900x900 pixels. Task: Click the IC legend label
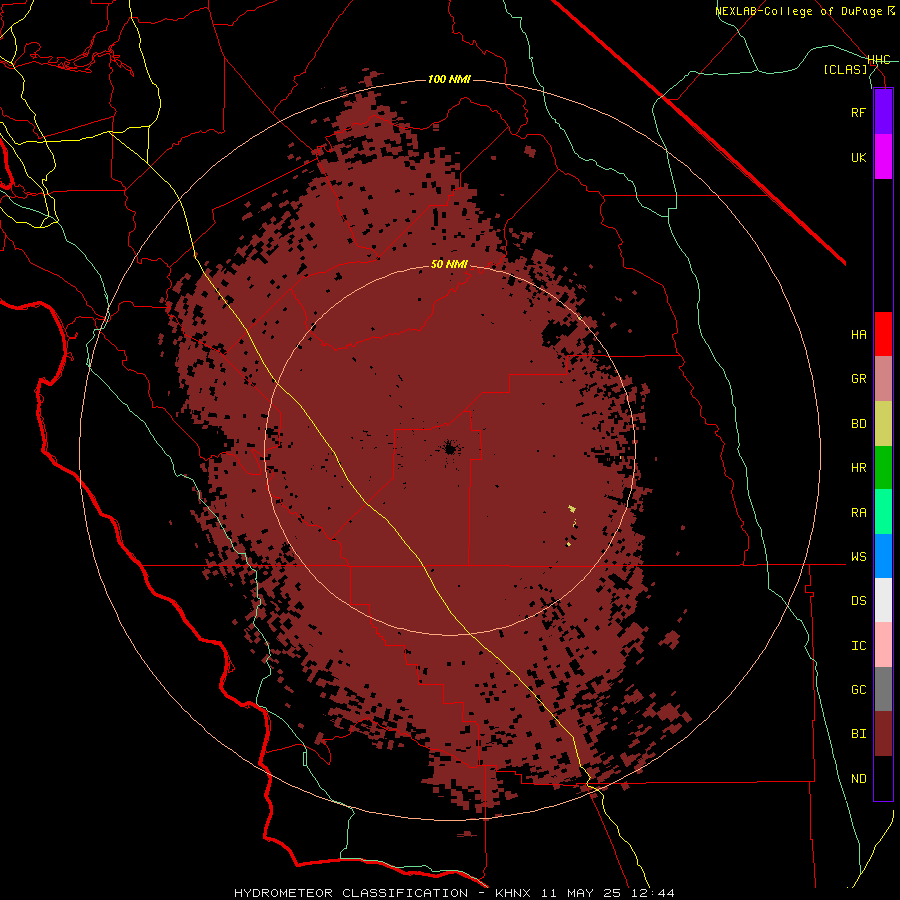click(x=858, y=646)
